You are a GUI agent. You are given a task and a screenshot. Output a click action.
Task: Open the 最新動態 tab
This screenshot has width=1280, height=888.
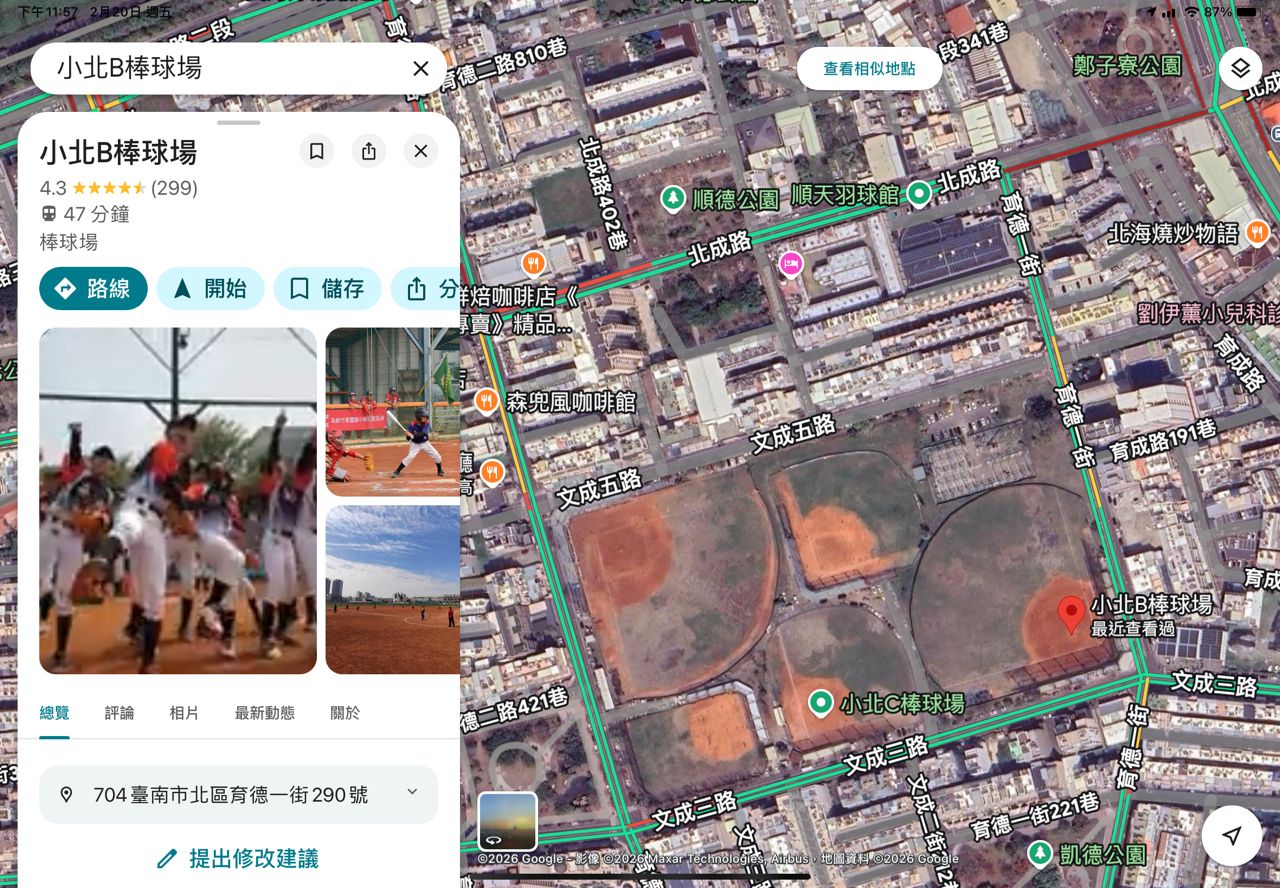tap(264, 713)
